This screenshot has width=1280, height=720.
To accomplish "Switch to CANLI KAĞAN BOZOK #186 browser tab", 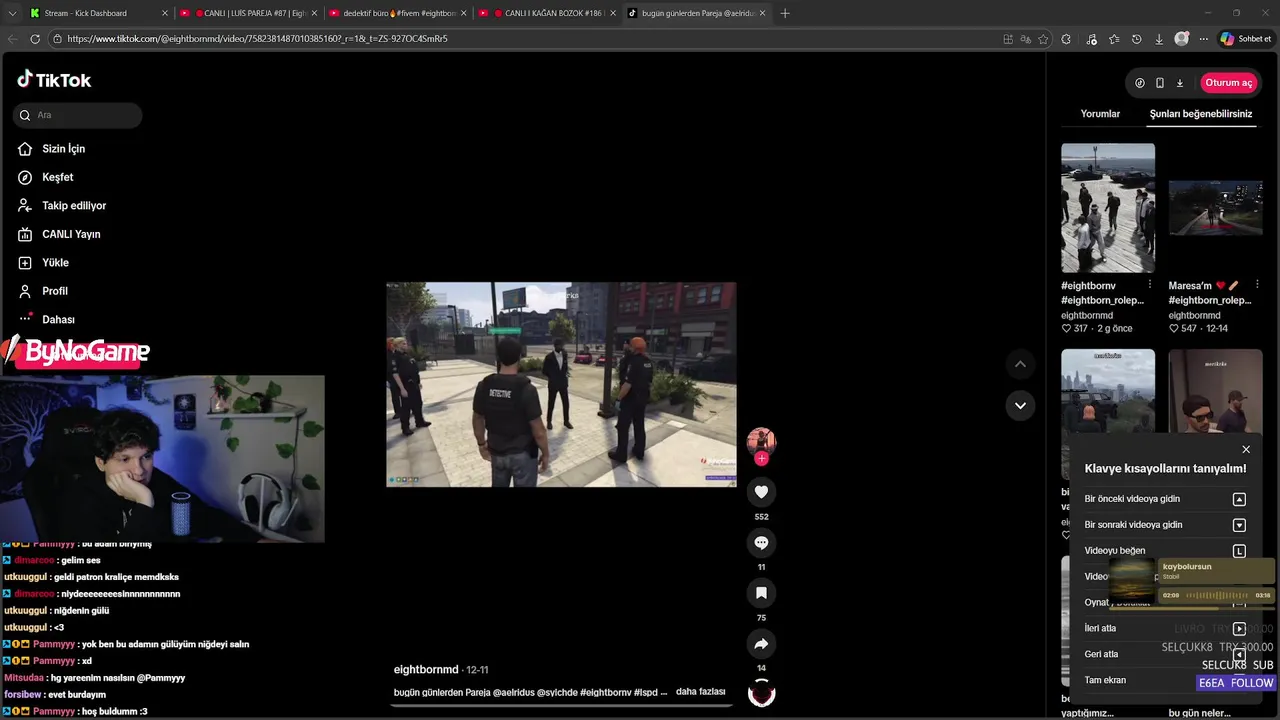I will (546, 13).
